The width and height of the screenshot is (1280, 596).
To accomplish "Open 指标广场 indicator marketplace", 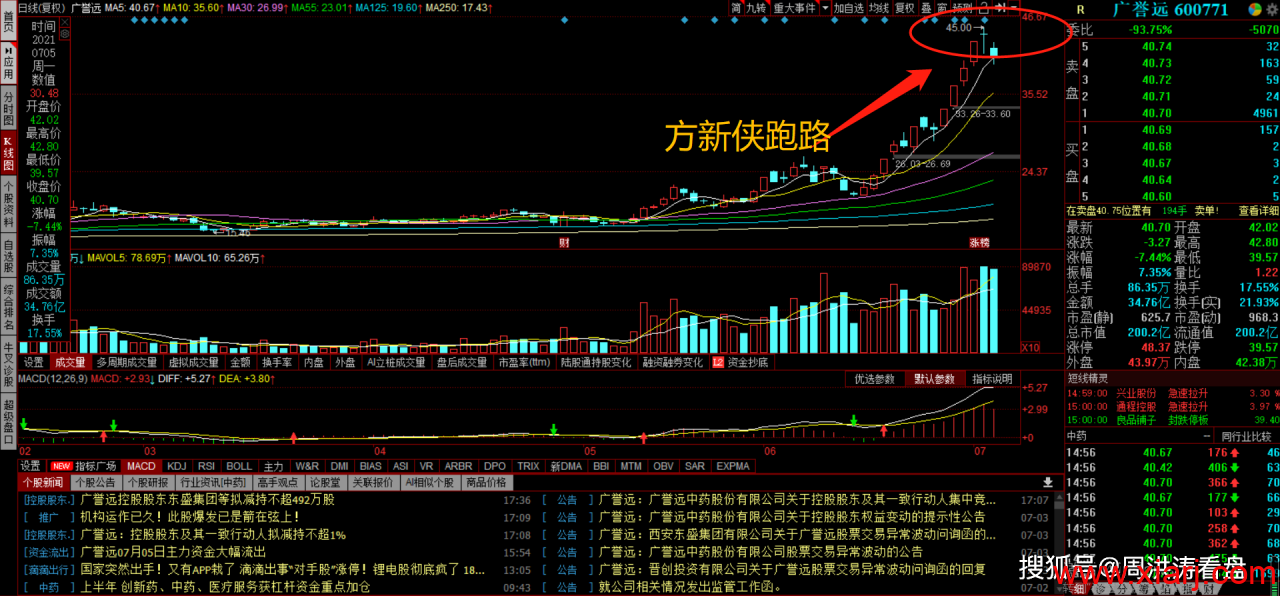I will [x=96, y=466].
